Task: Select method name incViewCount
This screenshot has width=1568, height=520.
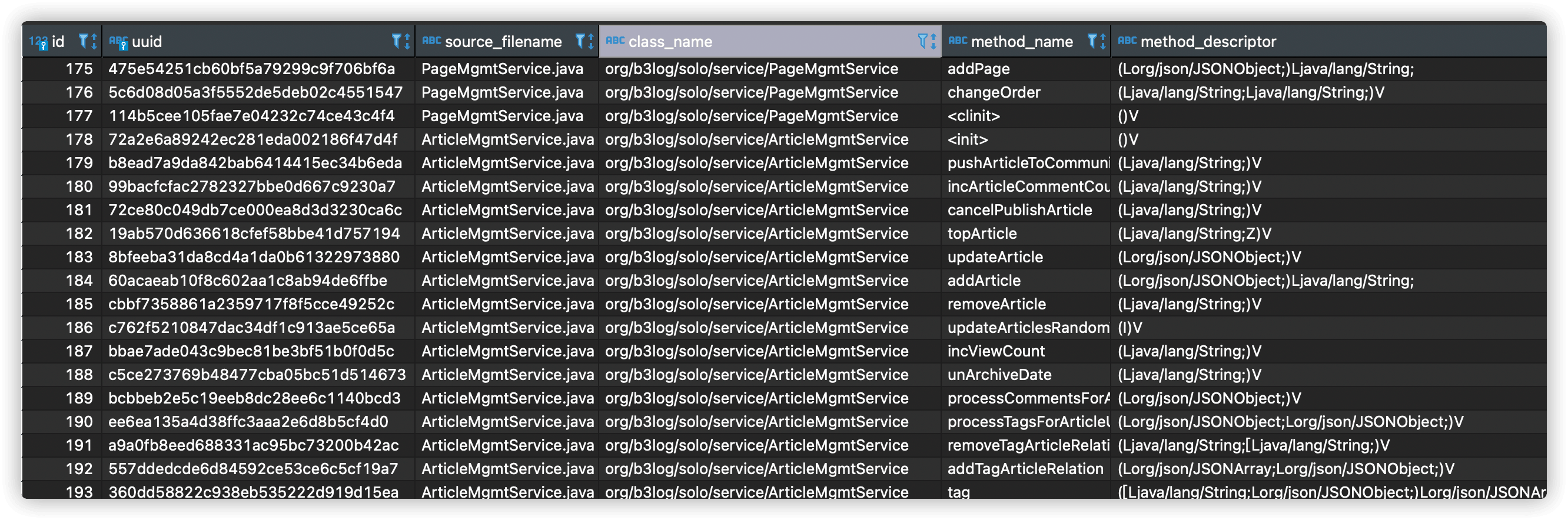Action: 996,352
